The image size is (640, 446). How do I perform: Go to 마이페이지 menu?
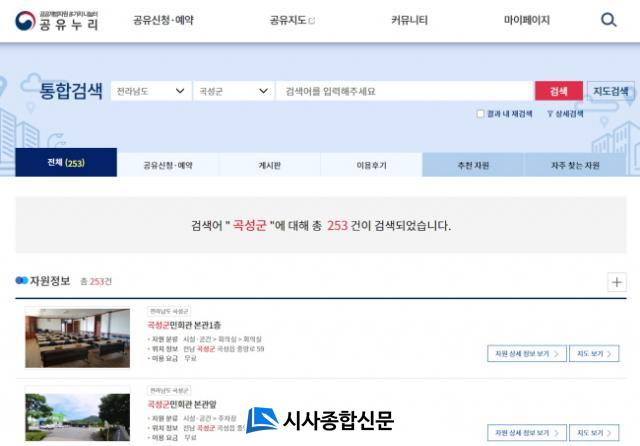[x=527, y=20]
